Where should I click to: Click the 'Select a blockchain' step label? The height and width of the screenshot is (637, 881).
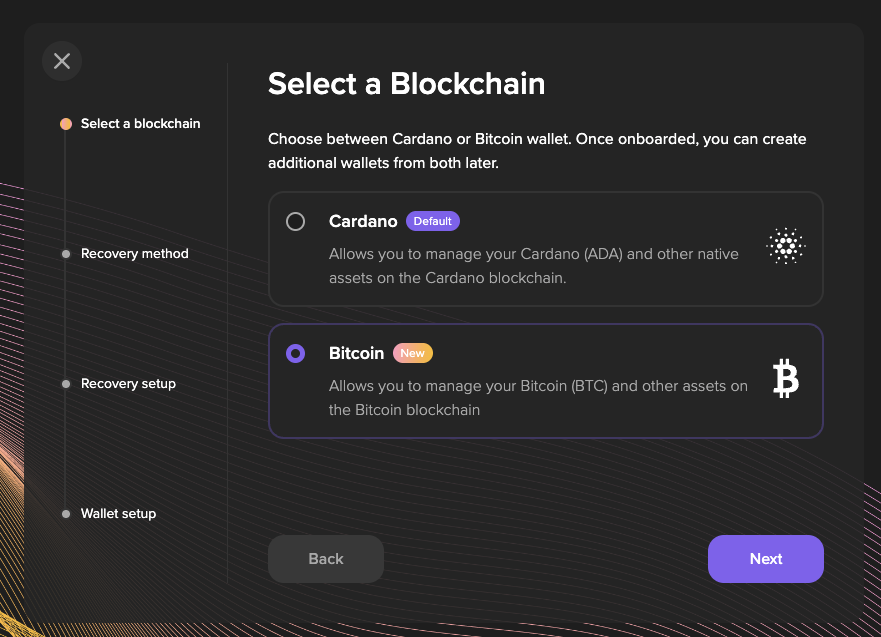click(x=140, y=124)
